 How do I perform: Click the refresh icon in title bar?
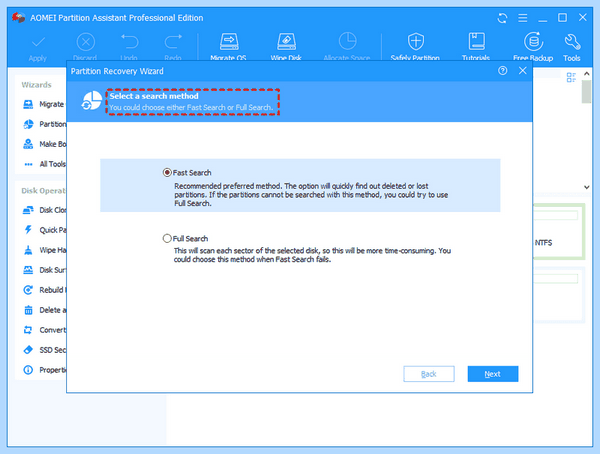[502, 18]
